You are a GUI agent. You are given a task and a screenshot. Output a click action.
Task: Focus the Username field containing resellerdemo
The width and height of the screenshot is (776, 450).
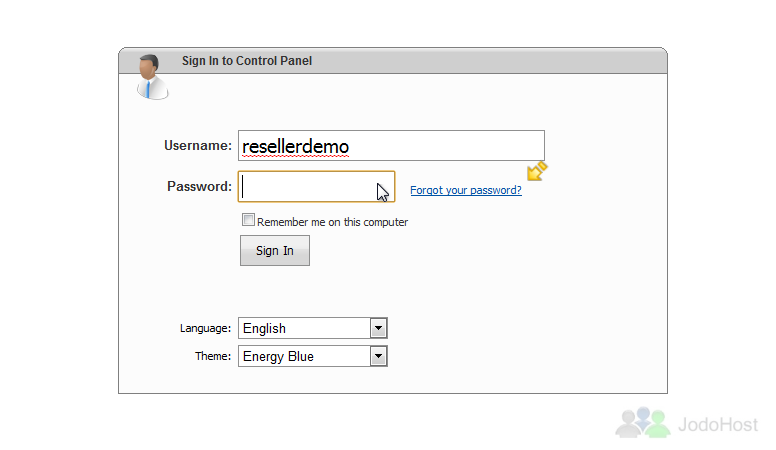[x=391, y=146]
